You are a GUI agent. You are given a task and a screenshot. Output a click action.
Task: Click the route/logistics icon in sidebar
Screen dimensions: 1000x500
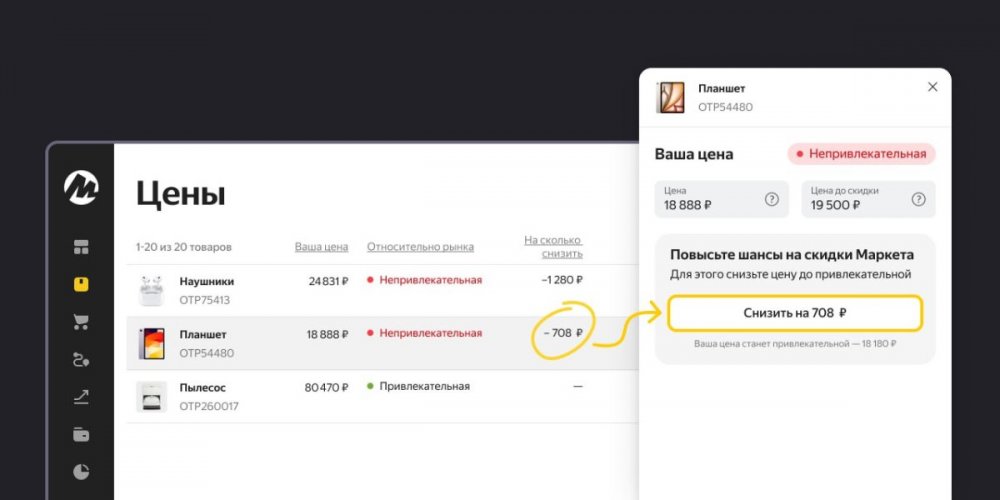[81, 360]
